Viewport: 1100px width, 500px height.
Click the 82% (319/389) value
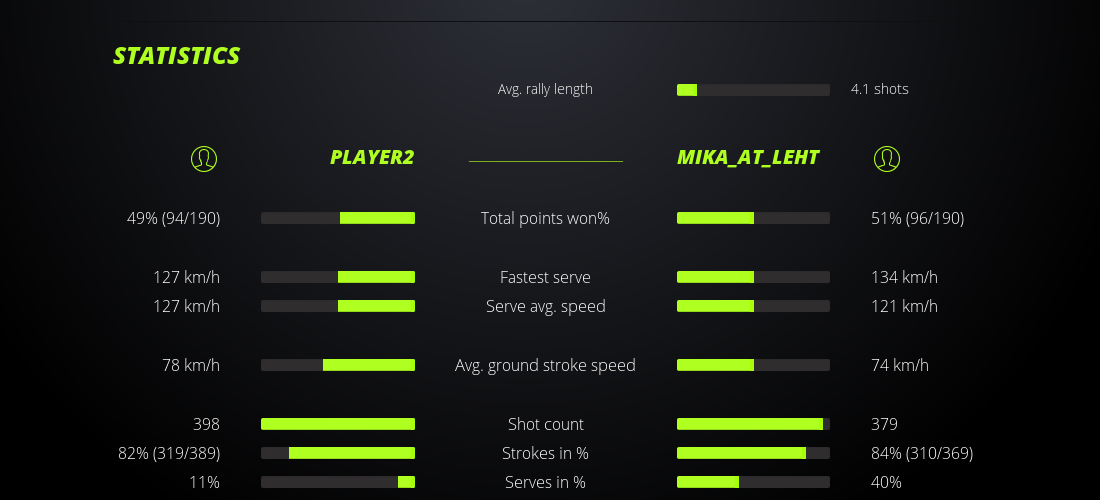pos(169,453)
